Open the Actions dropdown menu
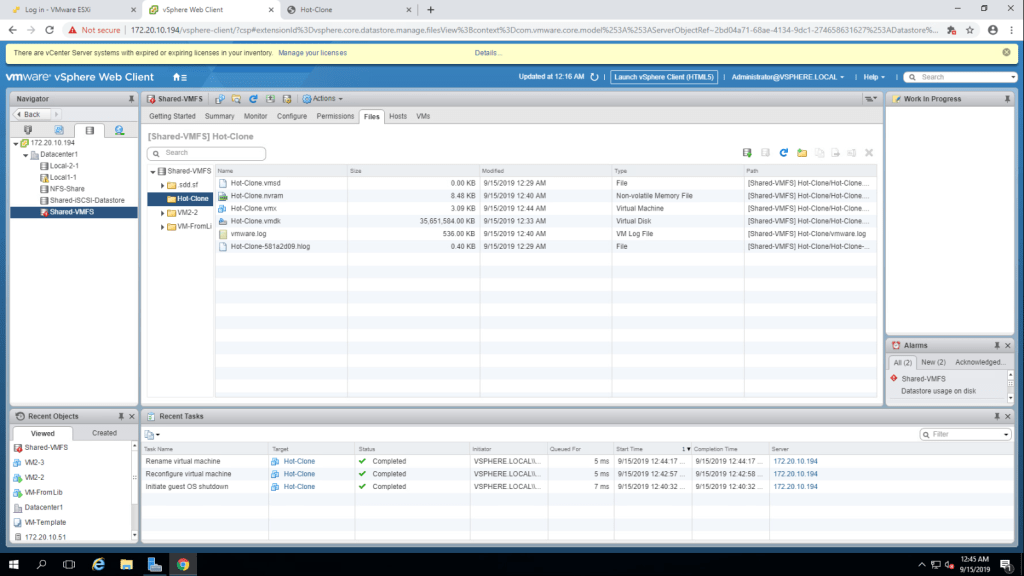 click(325, 99)
